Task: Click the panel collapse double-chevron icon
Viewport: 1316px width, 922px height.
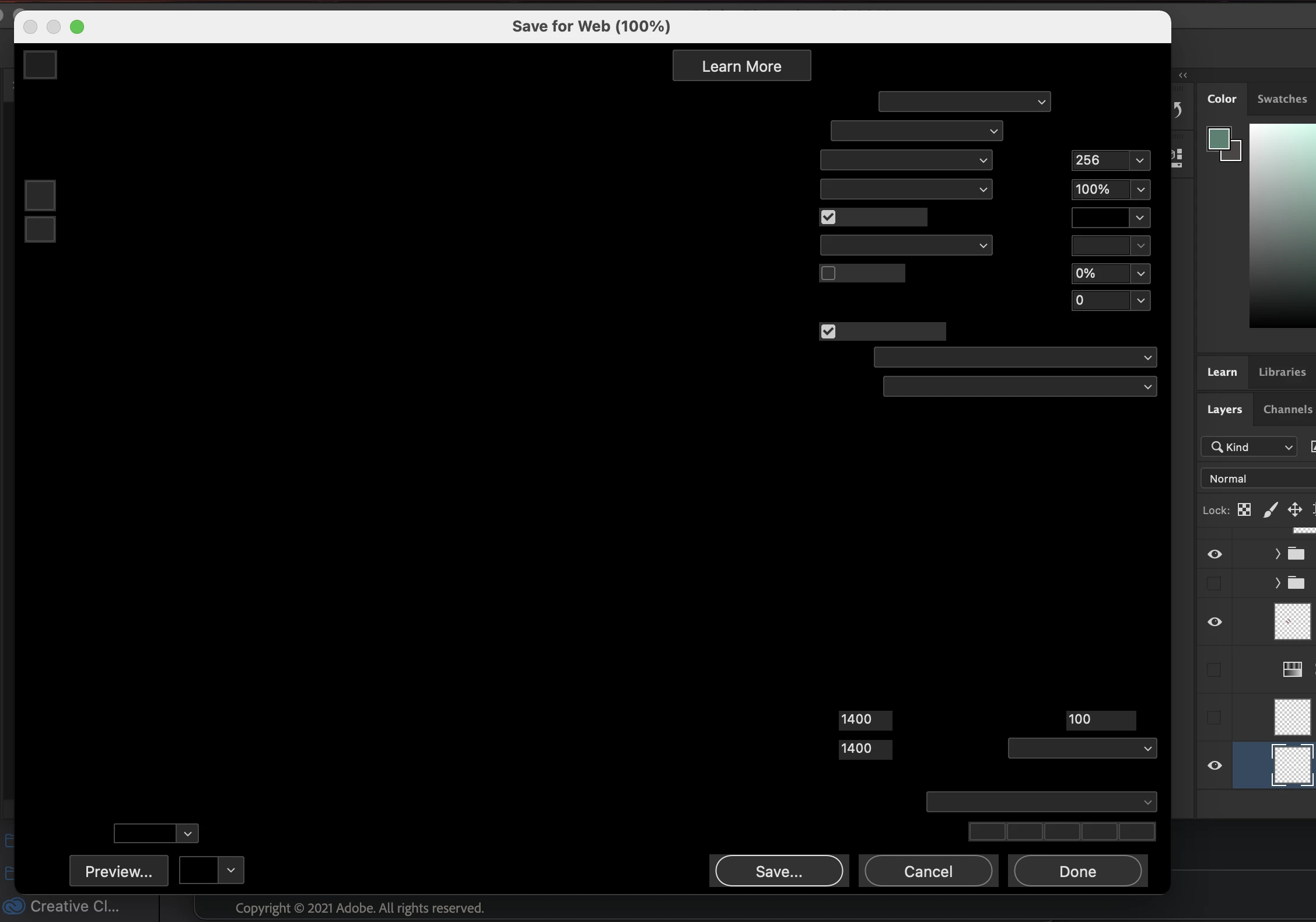Action: [x=1182, y=75]
